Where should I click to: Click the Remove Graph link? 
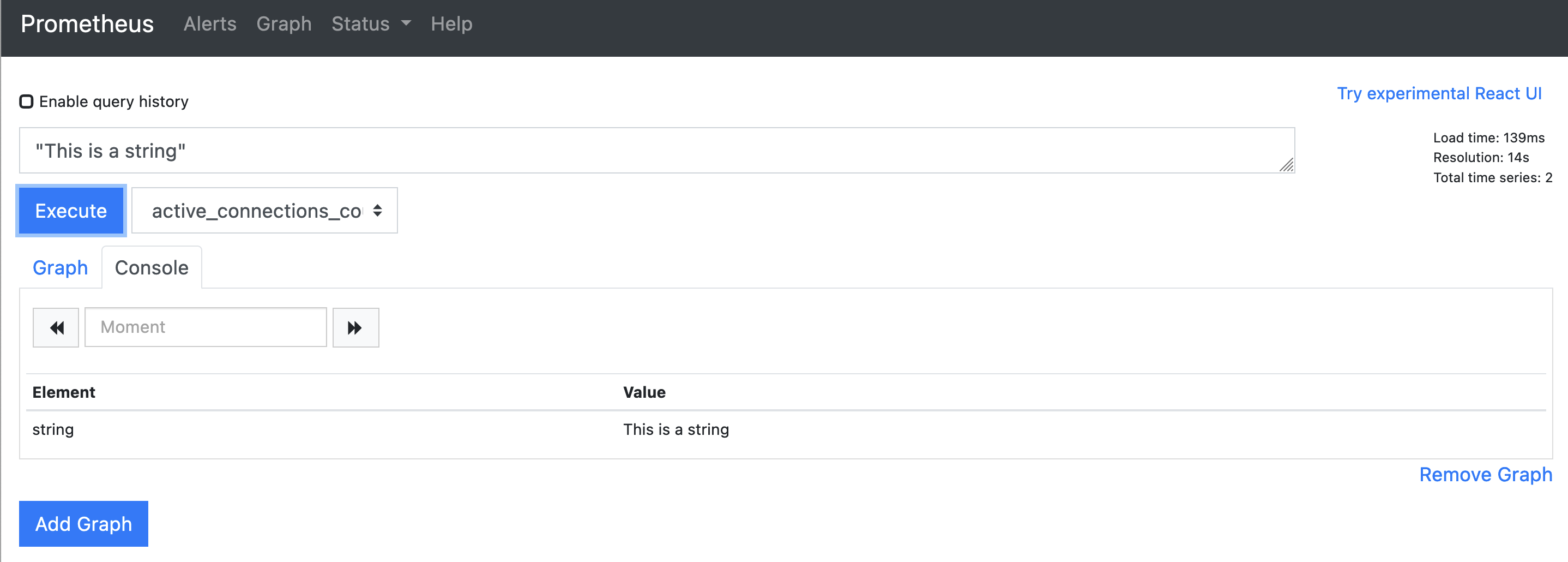pyautogui.click(x=1486, y=474)
